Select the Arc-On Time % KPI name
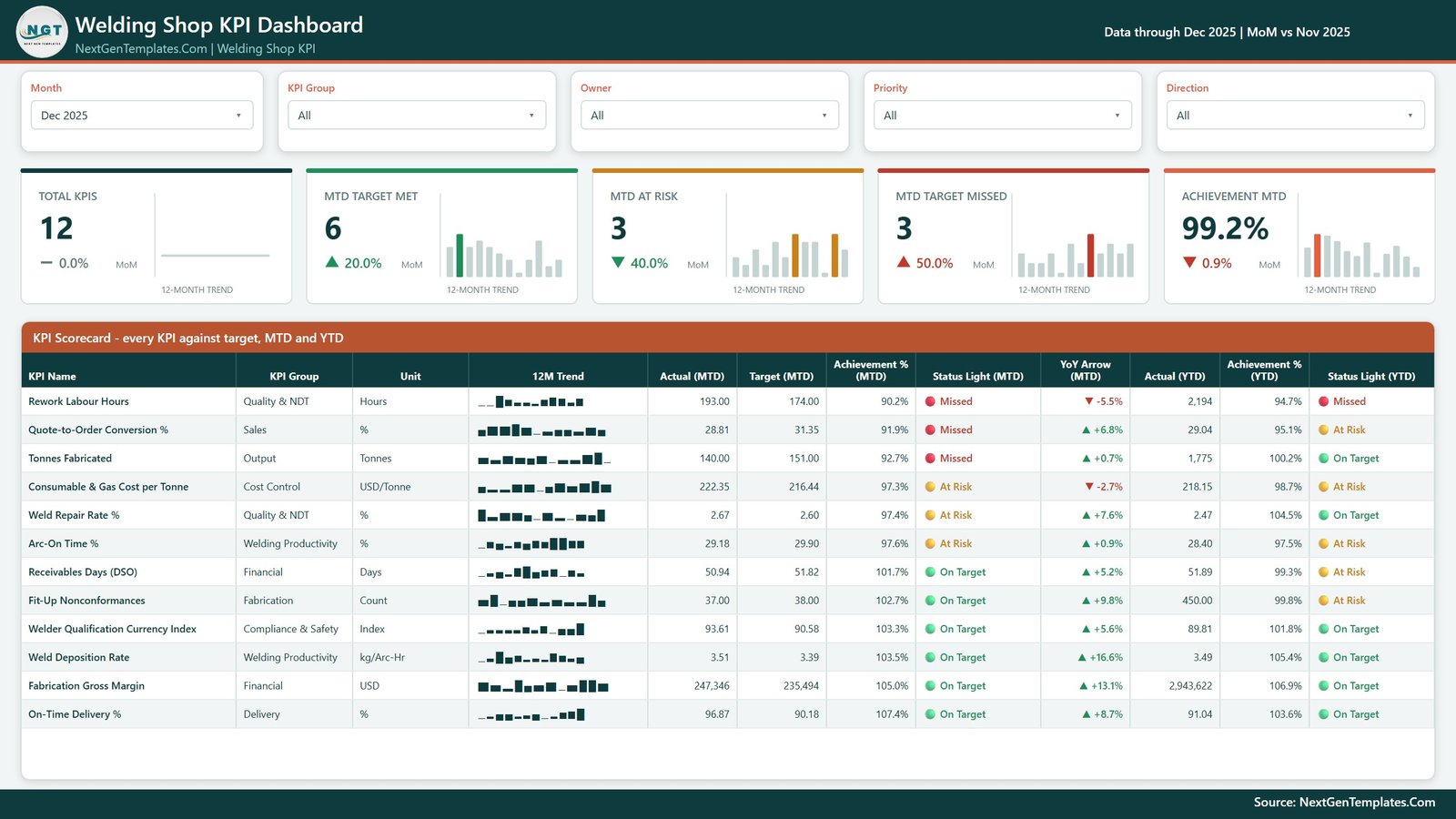The width and height of the screenshot is (1456, 819). tap(63, 543)
